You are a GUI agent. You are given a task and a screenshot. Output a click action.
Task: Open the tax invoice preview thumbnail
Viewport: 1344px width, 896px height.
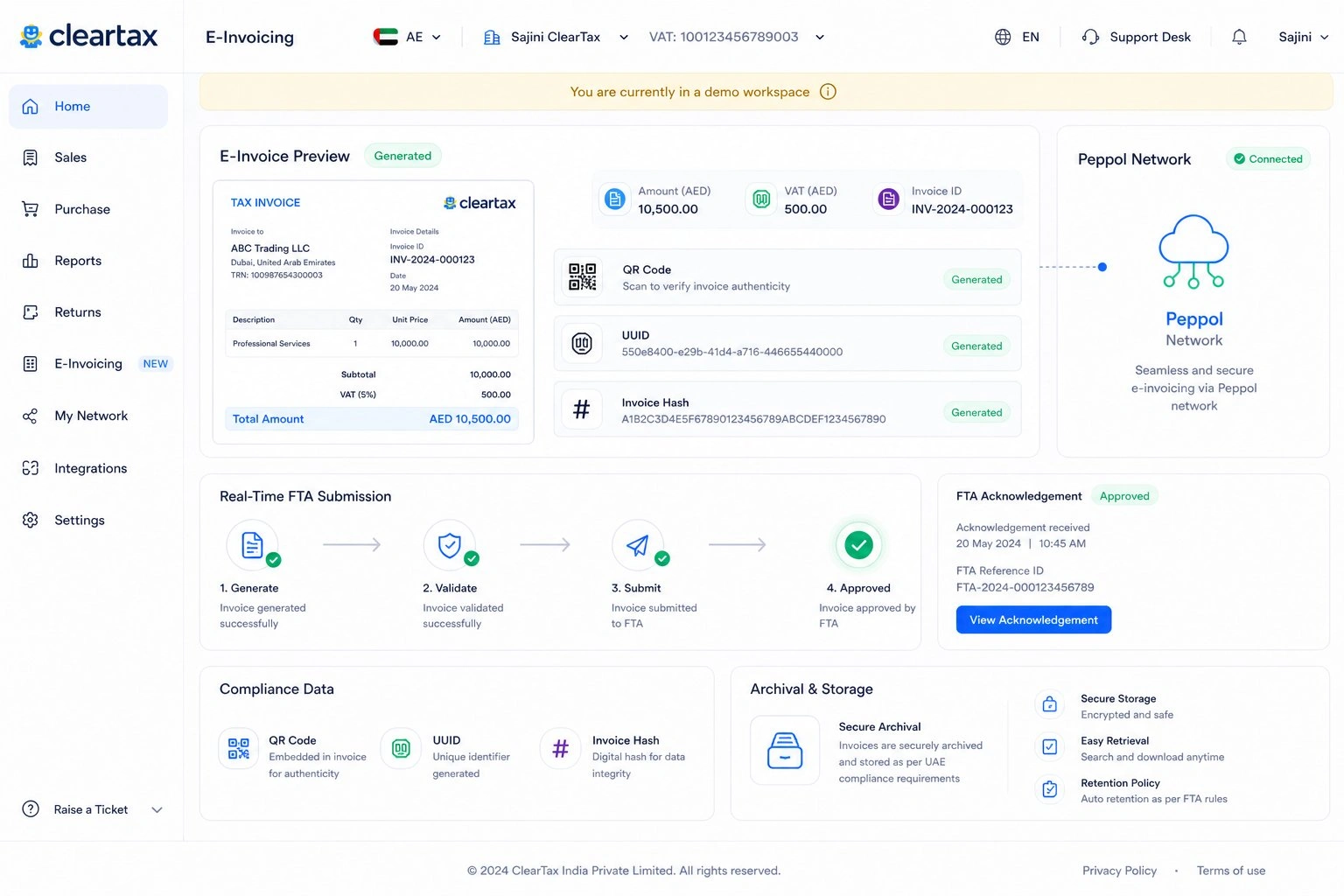pyautogui.click(x=374, y=312)
